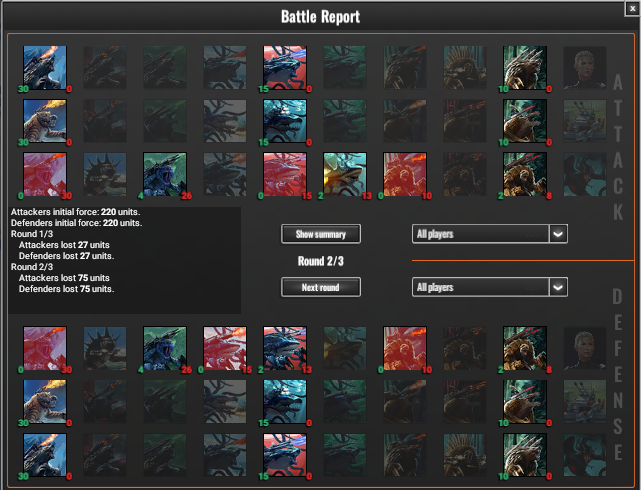Click the dimmed commander portrait in Defense section
This screenshot has height=490, width=641.
pos(585,348)
